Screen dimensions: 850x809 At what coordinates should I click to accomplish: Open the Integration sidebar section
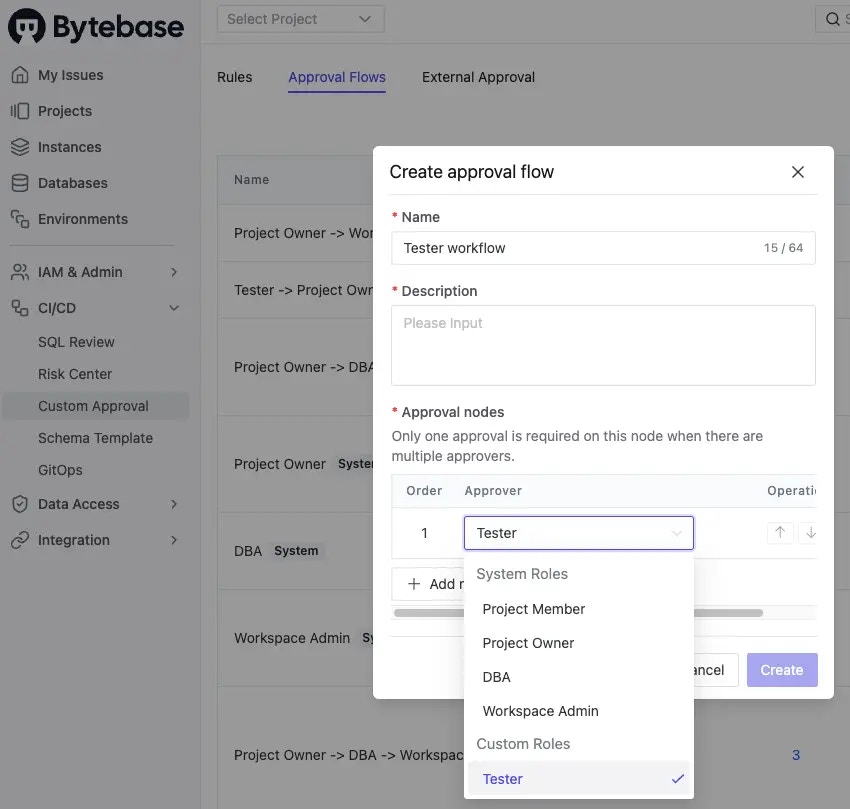click(x=73, y=539)
